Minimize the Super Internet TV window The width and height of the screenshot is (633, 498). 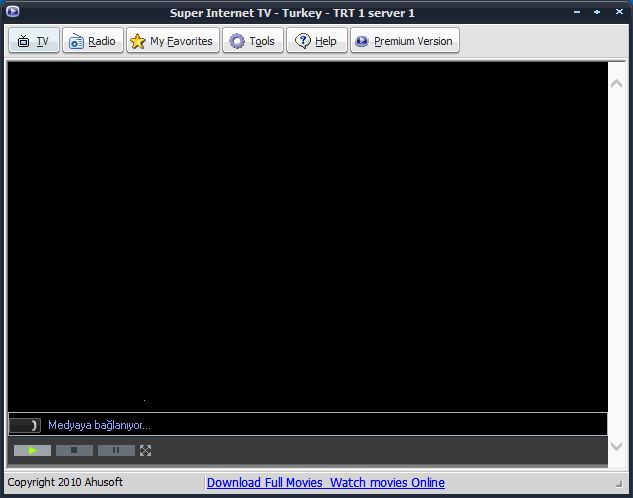coord(577,12)
